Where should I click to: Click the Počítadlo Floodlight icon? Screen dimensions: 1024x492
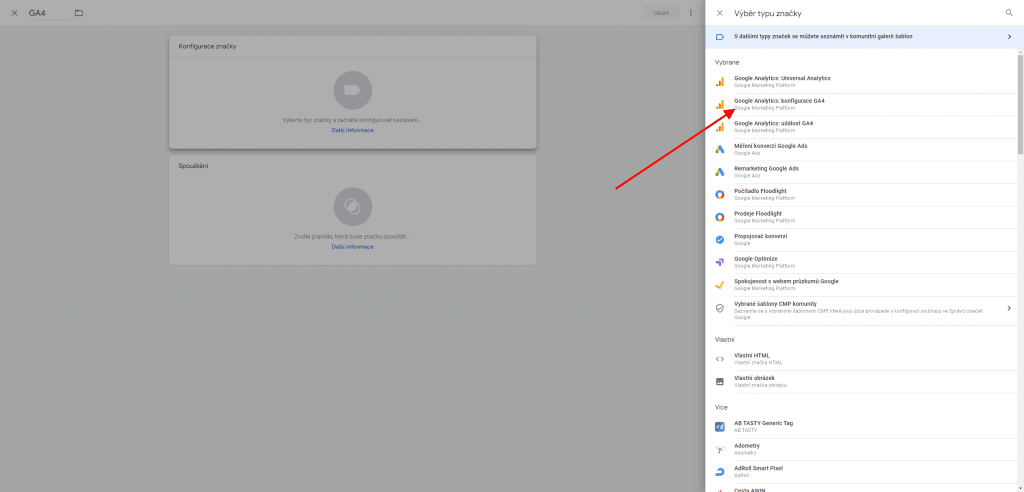(720, 195)
